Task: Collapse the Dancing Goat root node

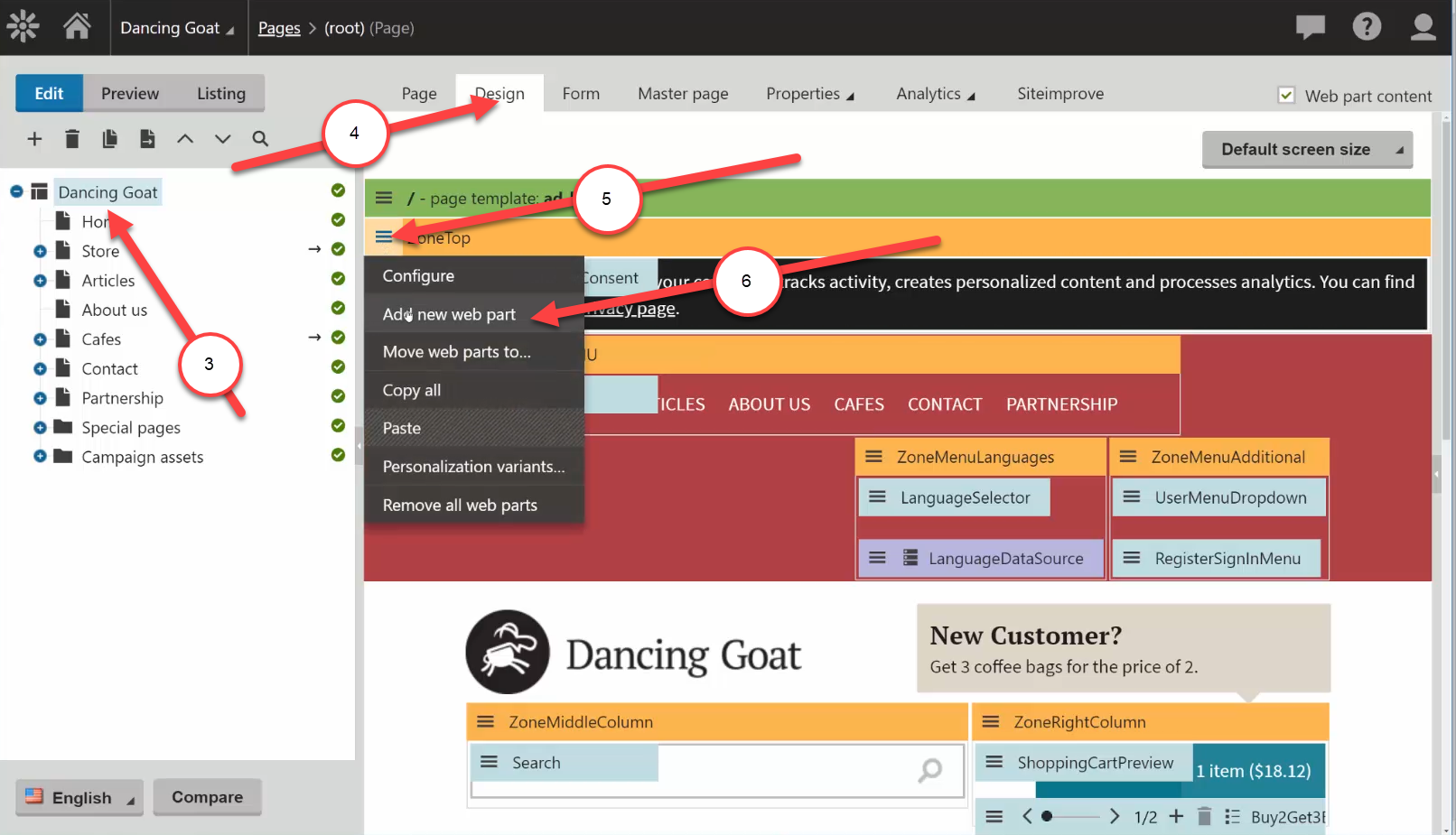Action: [16, 191]
